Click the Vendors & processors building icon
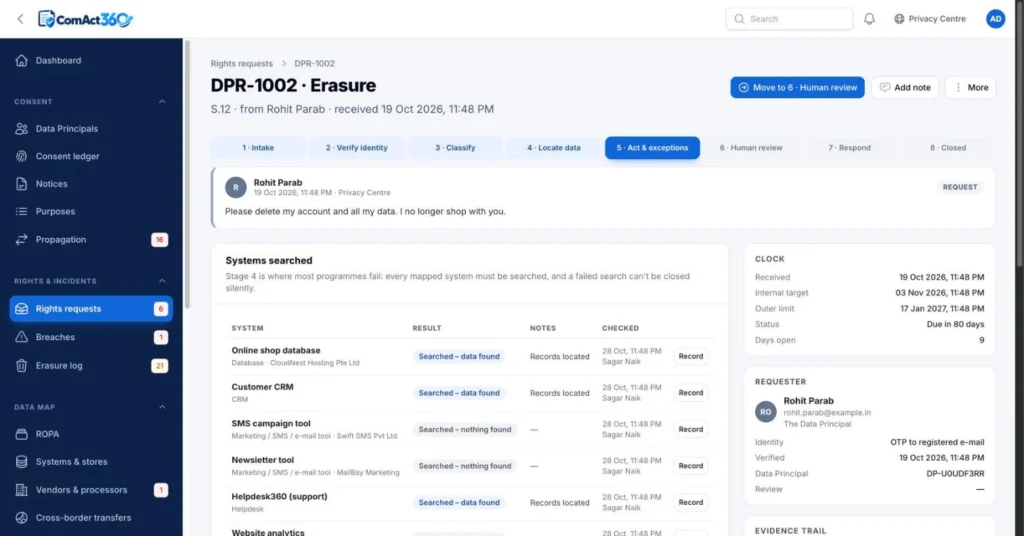This screenshot has width=1024, height=536. (22, 490)
